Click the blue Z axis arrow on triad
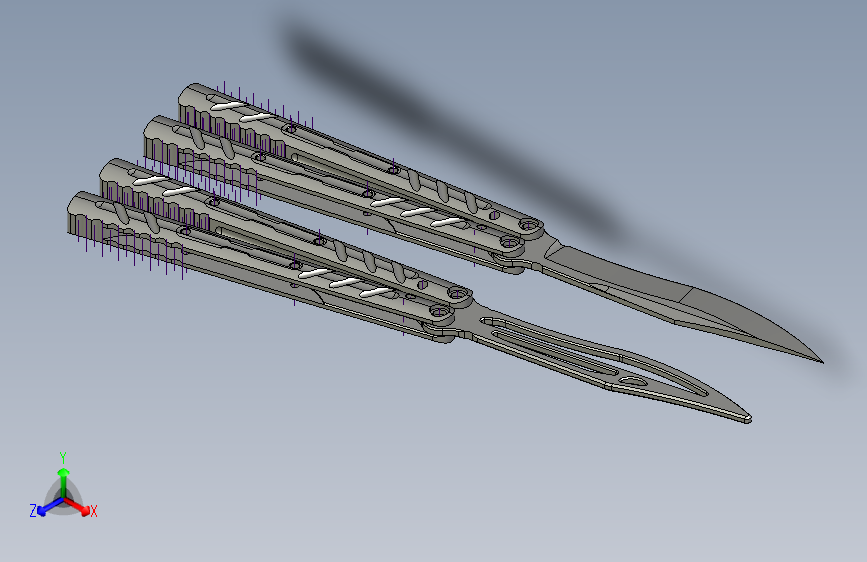Screen dimensions: 867x562 point(49,507)
